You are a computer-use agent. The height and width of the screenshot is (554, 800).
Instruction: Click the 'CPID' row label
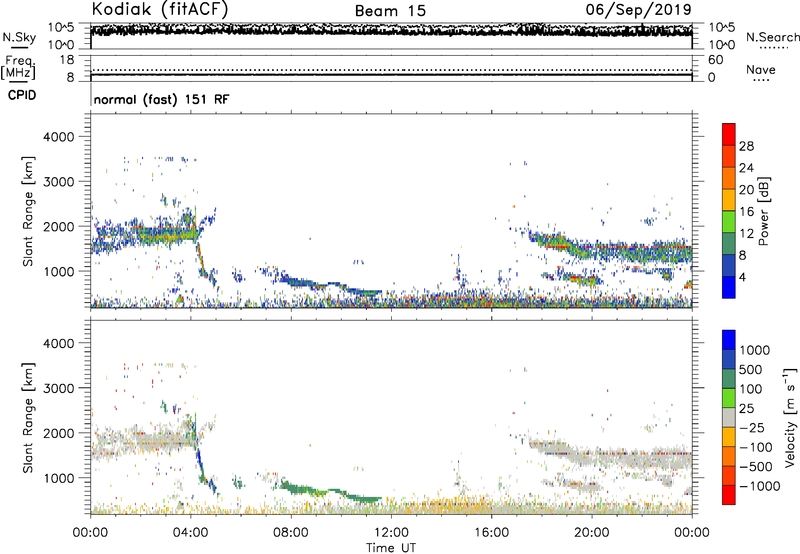pyautogui.click(x=22, y=95)
